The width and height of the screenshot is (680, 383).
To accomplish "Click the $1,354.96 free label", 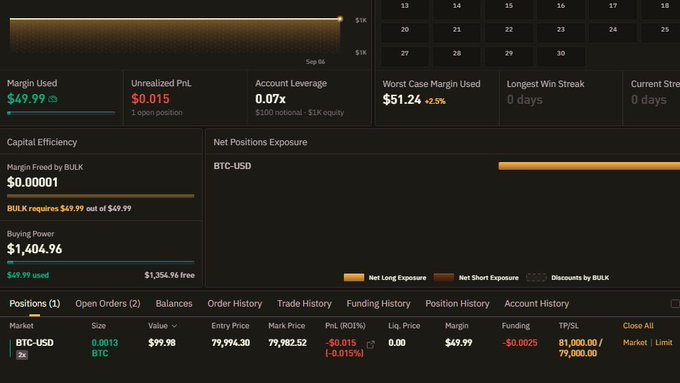I will [x=170, y=275].
